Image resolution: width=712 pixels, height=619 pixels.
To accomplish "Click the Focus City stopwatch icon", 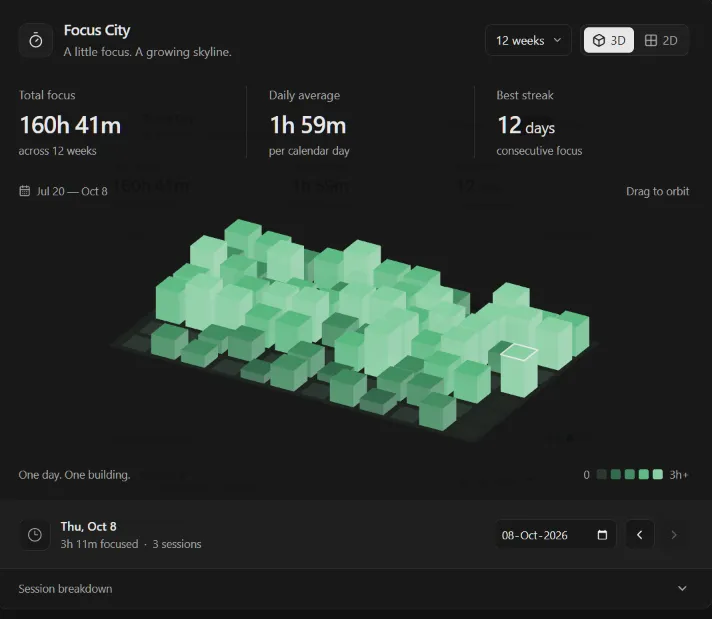I will click(x=35, y=40).
